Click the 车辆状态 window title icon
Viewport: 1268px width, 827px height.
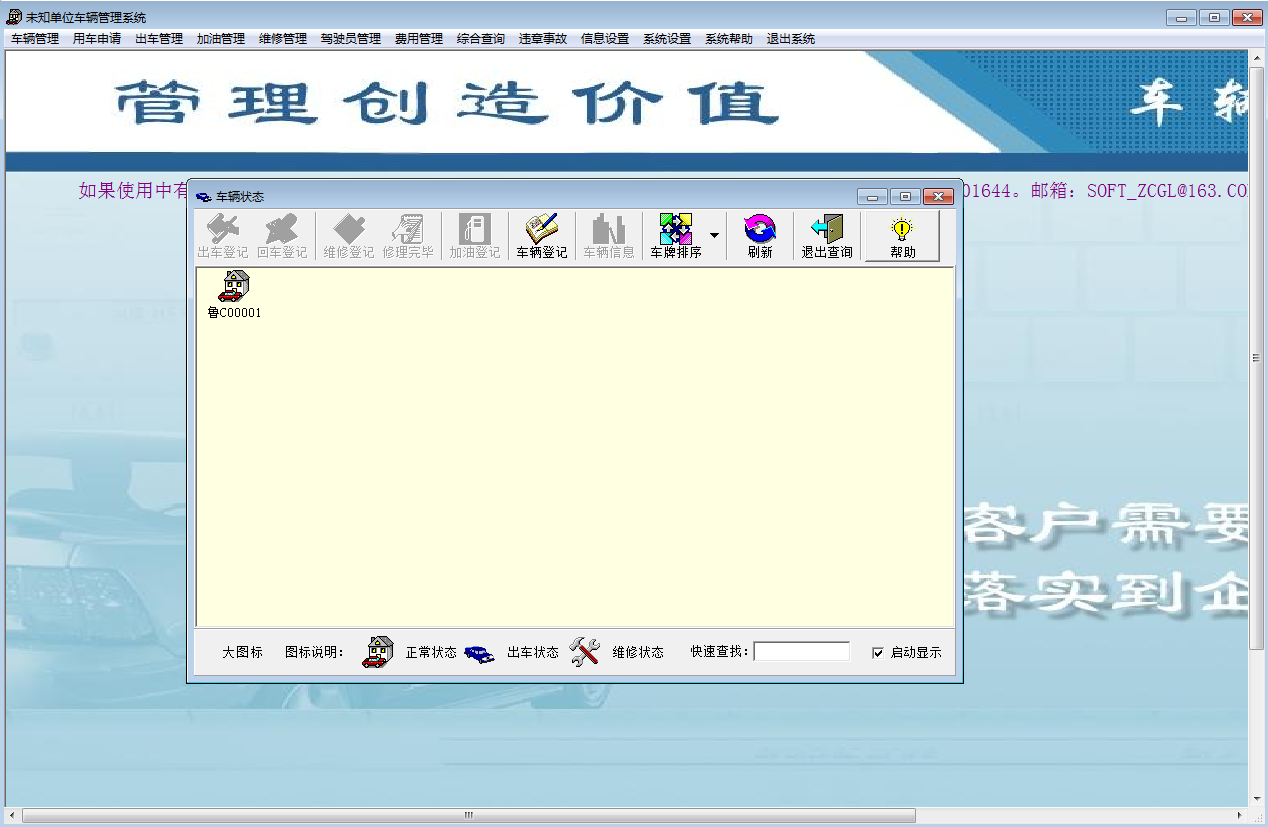[203, 197]
